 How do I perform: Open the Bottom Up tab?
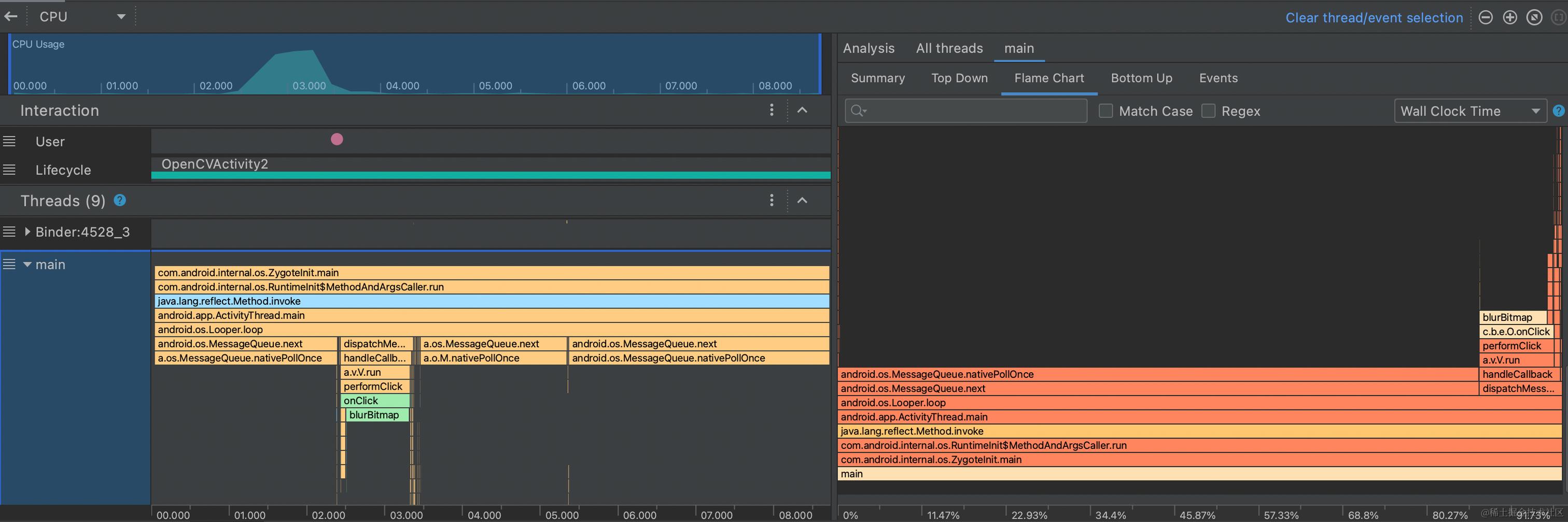pyautogui.click(x=1141, y=78)
